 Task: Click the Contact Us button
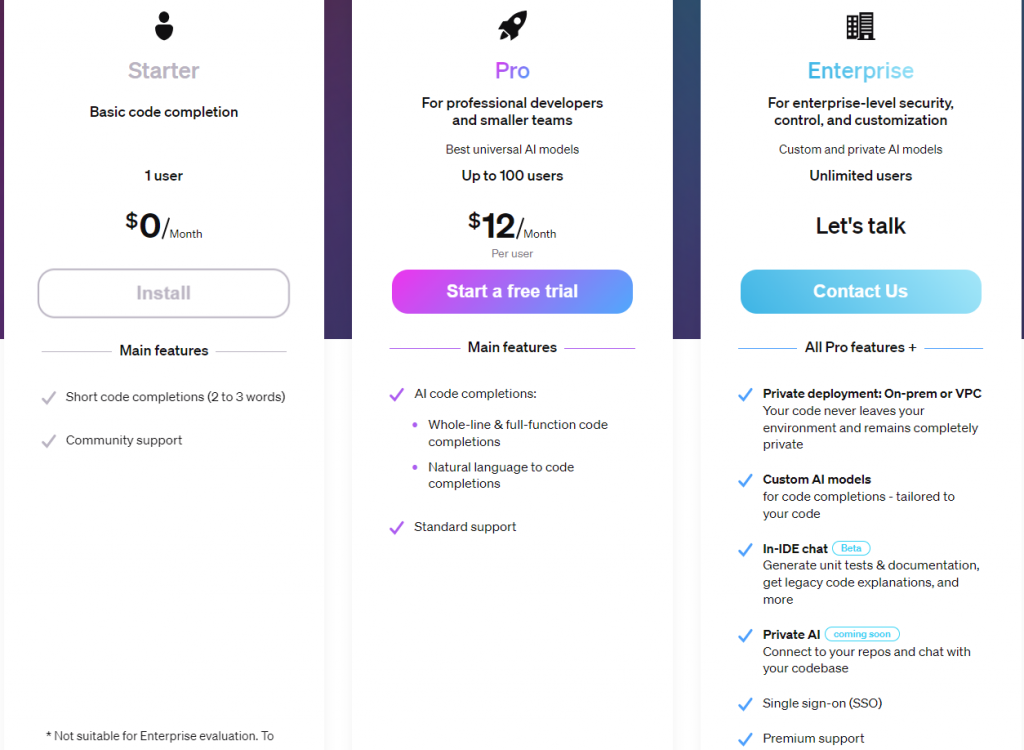pos(860,291)
